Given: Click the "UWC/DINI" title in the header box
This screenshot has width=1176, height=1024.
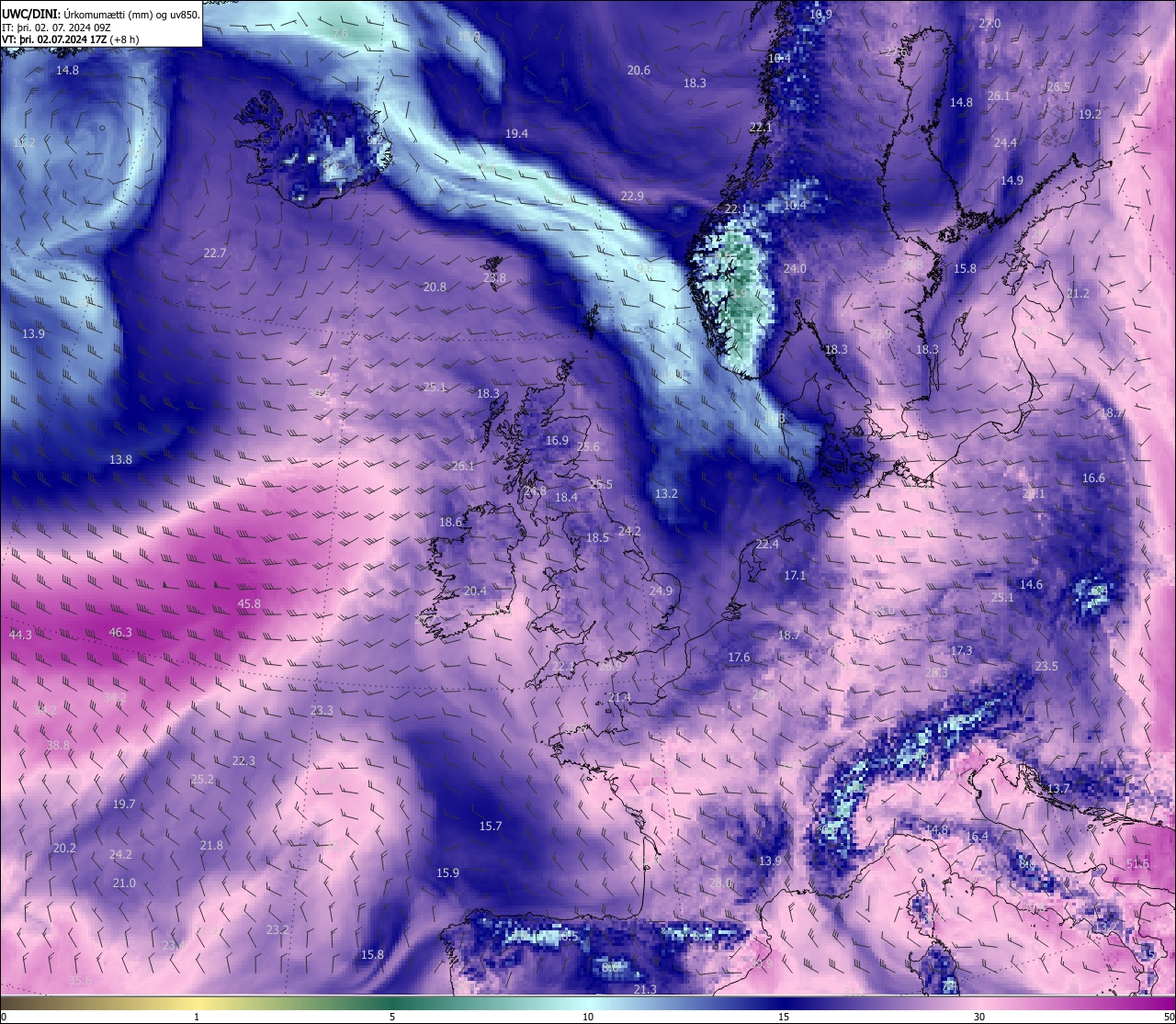Looking at the screenshot, I should (31, 14).
